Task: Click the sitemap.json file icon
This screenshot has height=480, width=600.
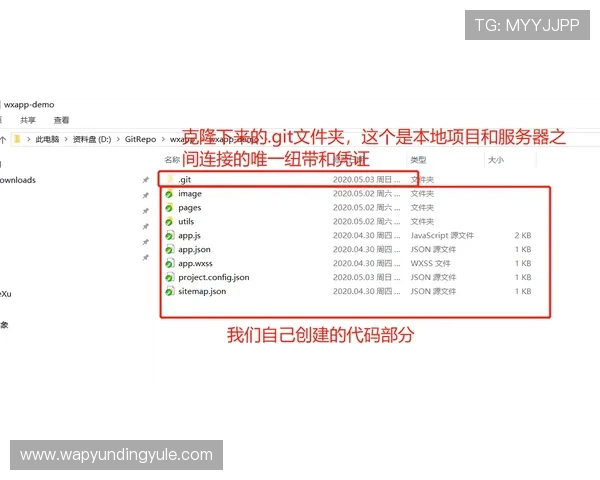Action: [169, 291]
